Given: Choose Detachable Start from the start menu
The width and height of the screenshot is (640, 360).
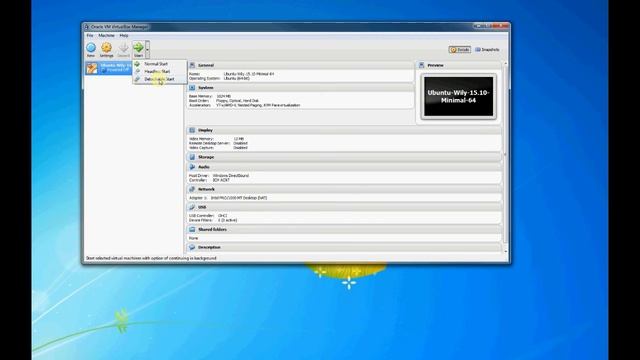Looking at the screenshot, I should click(160, 79).
